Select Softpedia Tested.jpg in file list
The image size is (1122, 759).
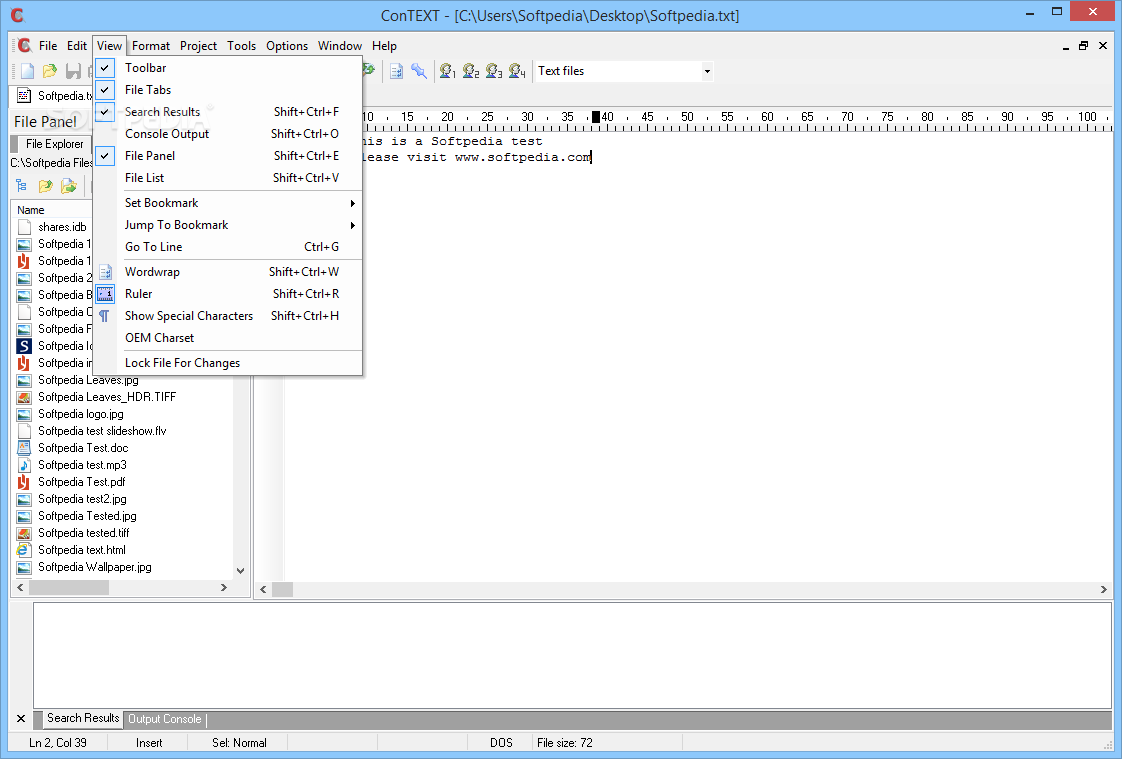[x=87, y=516]
